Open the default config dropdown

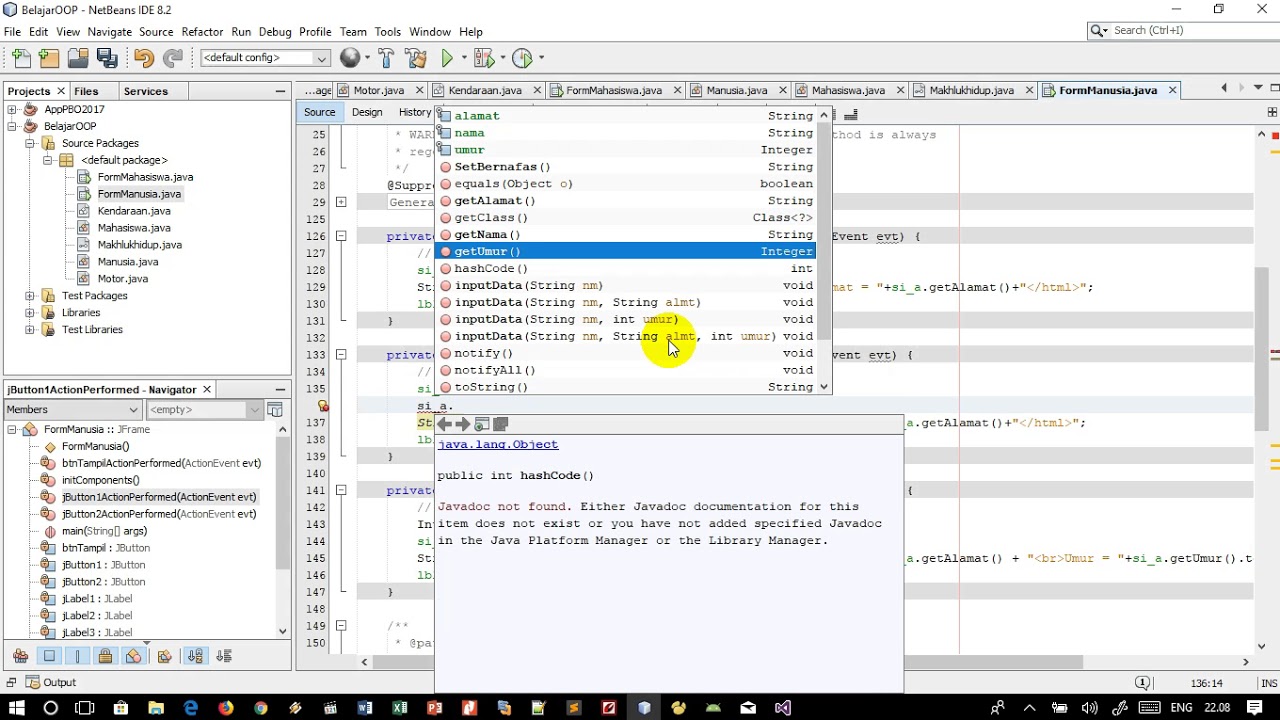click(265, 58)
